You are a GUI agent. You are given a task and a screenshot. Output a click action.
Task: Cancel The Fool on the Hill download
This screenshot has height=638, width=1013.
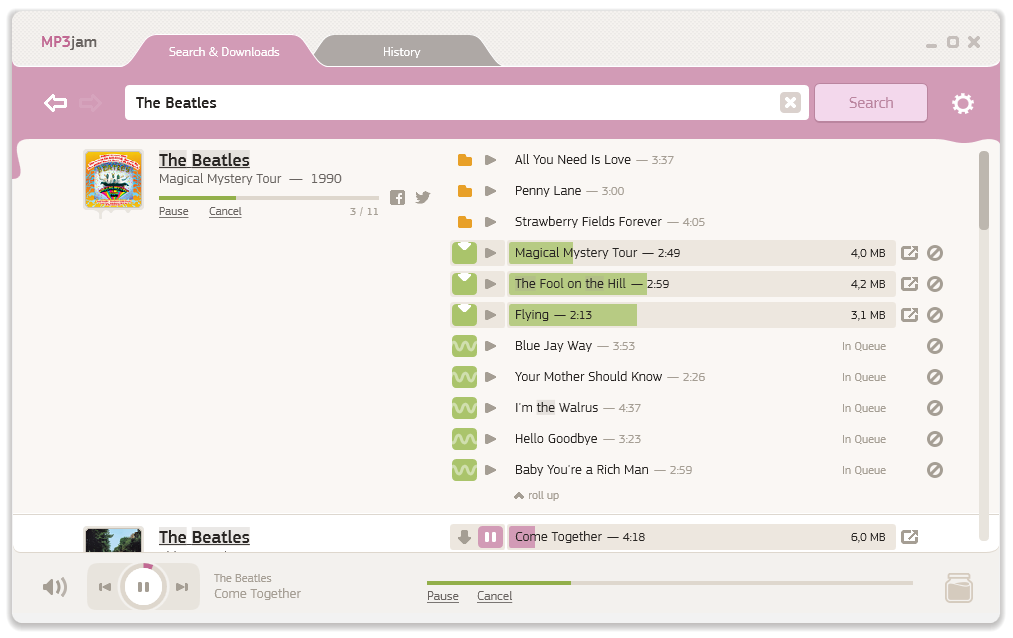point(935,284)
